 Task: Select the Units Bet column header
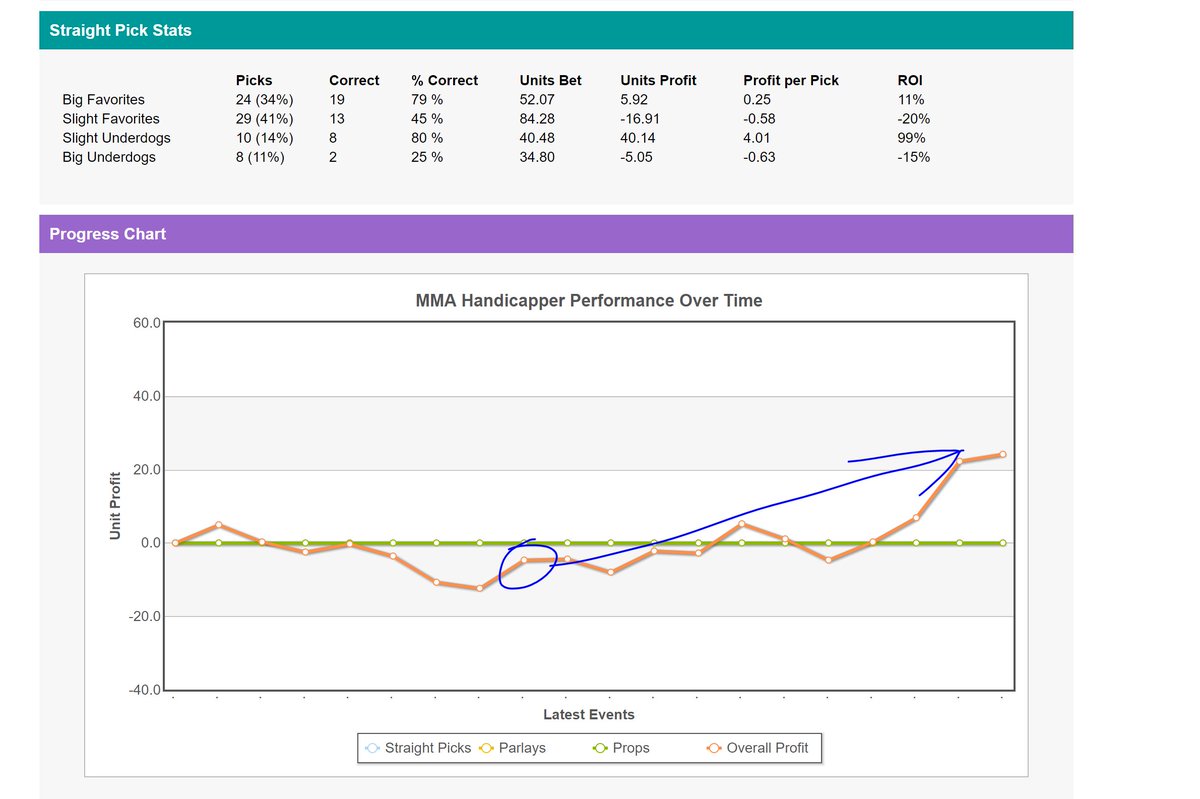(x=551, y=80)
